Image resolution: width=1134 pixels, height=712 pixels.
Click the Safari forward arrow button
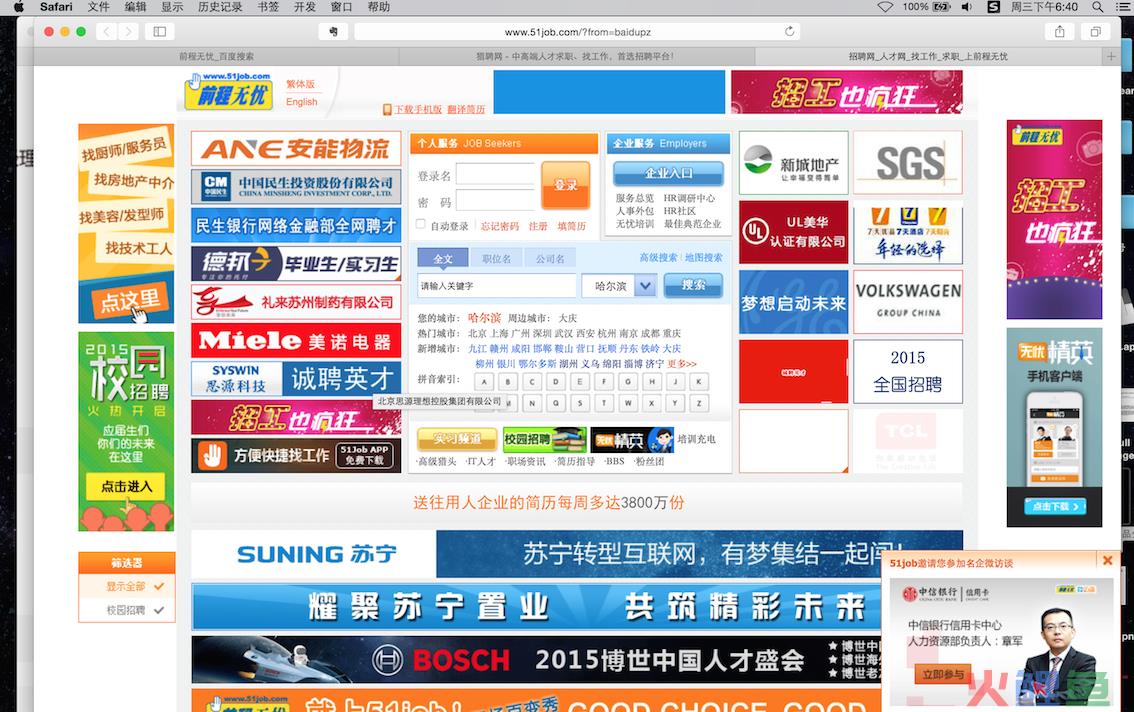[x=128, y=31]
